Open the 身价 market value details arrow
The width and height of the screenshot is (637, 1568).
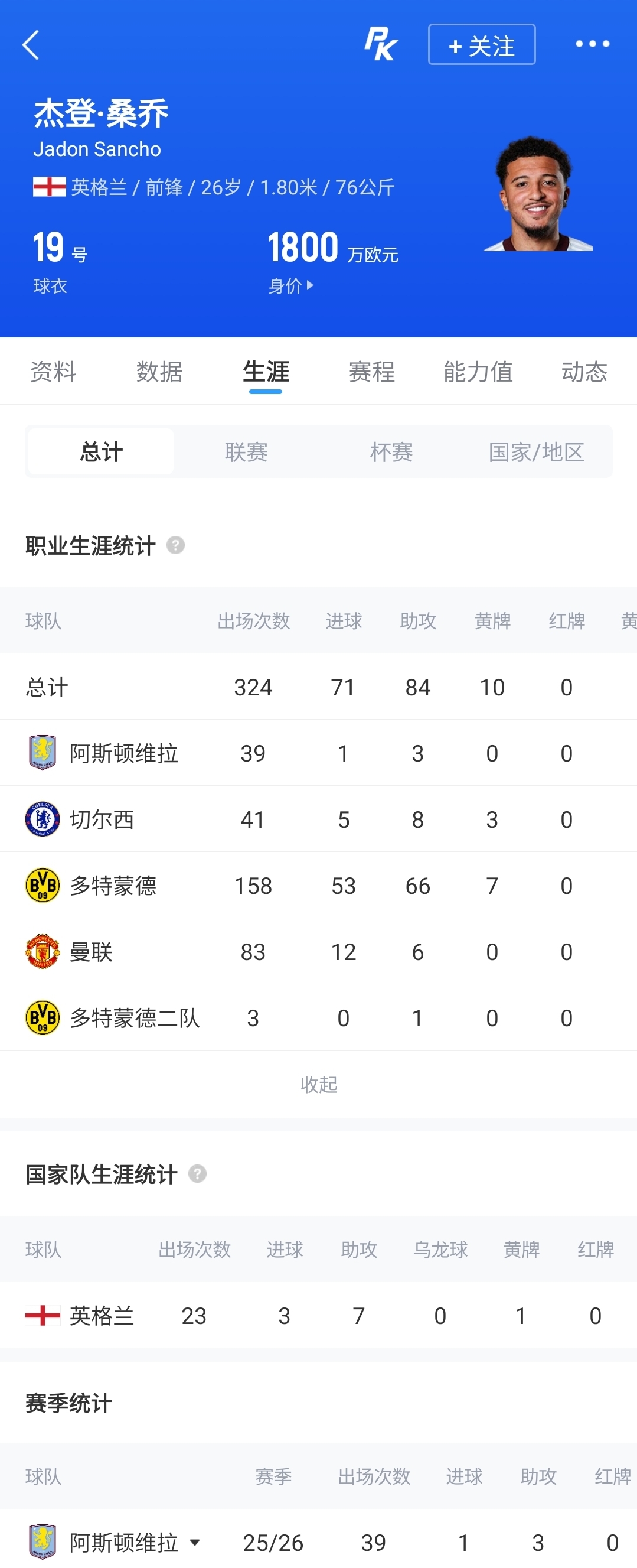point(311,285)
